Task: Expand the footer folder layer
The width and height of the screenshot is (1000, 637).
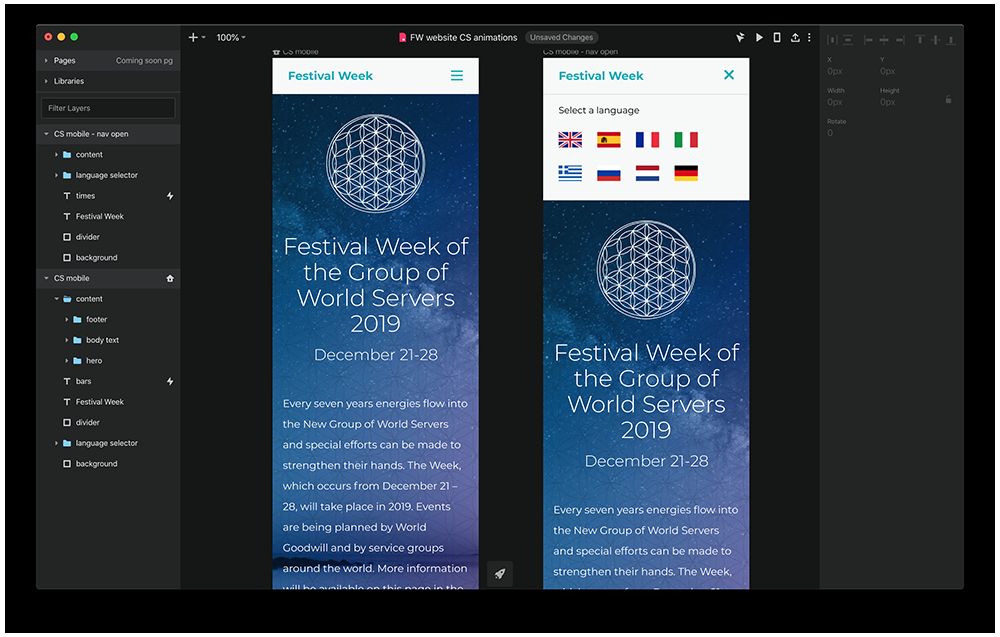Action: [x=67, y=320]
